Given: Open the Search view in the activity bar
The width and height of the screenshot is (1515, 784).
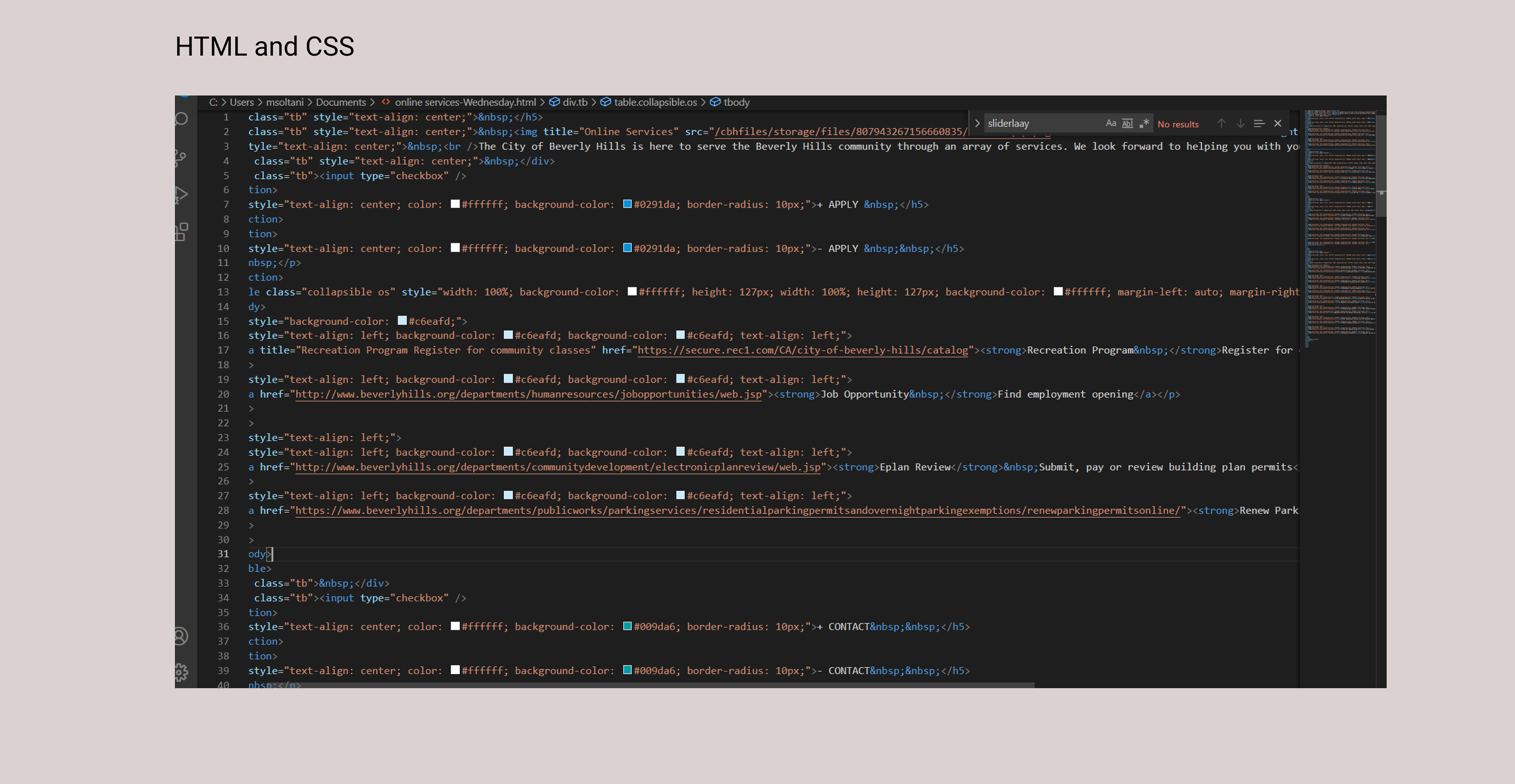Looking at the screenshot, I should click(x=182, y=119).
